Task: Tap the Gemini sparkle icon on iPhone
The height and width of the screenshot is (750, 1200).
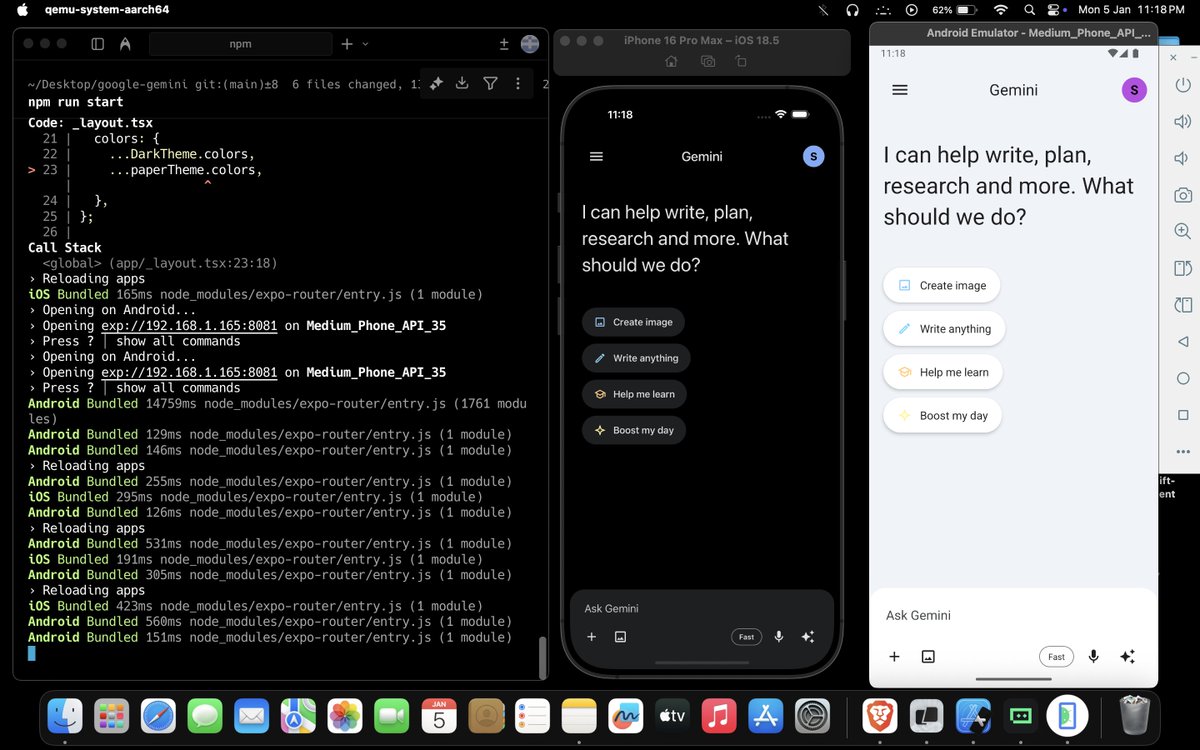Action: point(808,637)
